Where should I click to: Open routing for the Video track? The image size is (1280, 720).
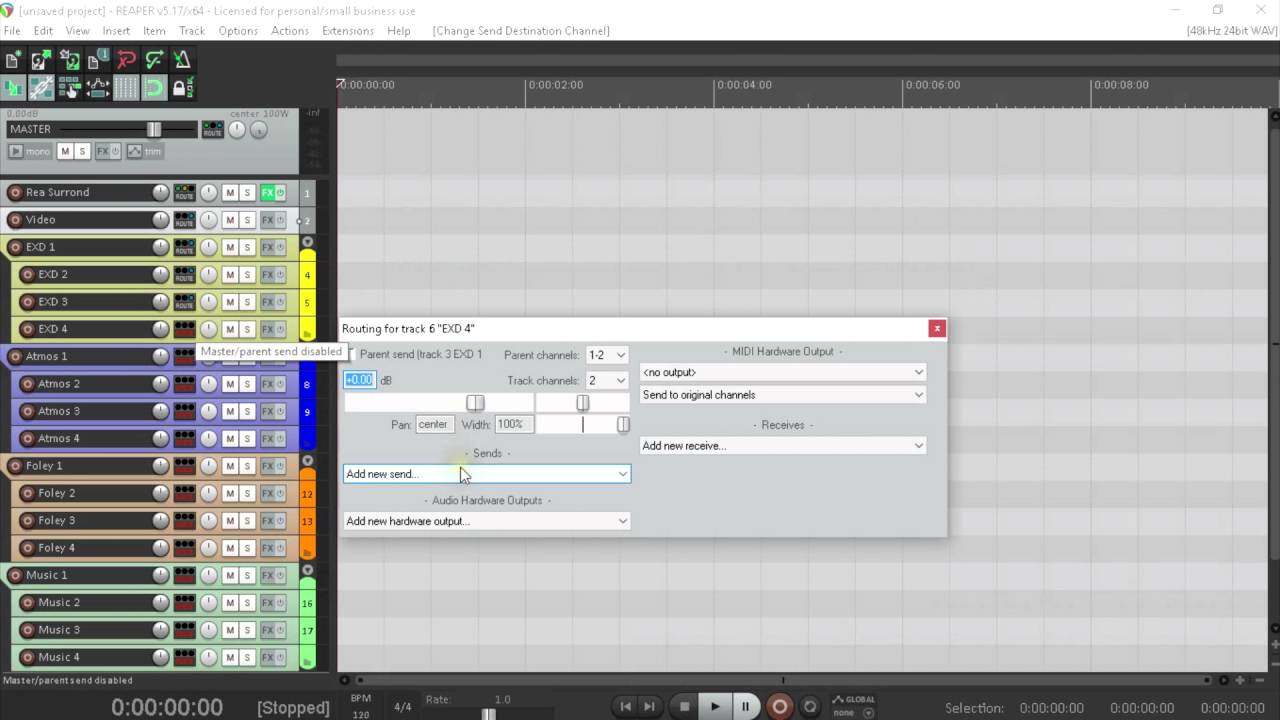(184, 219)
